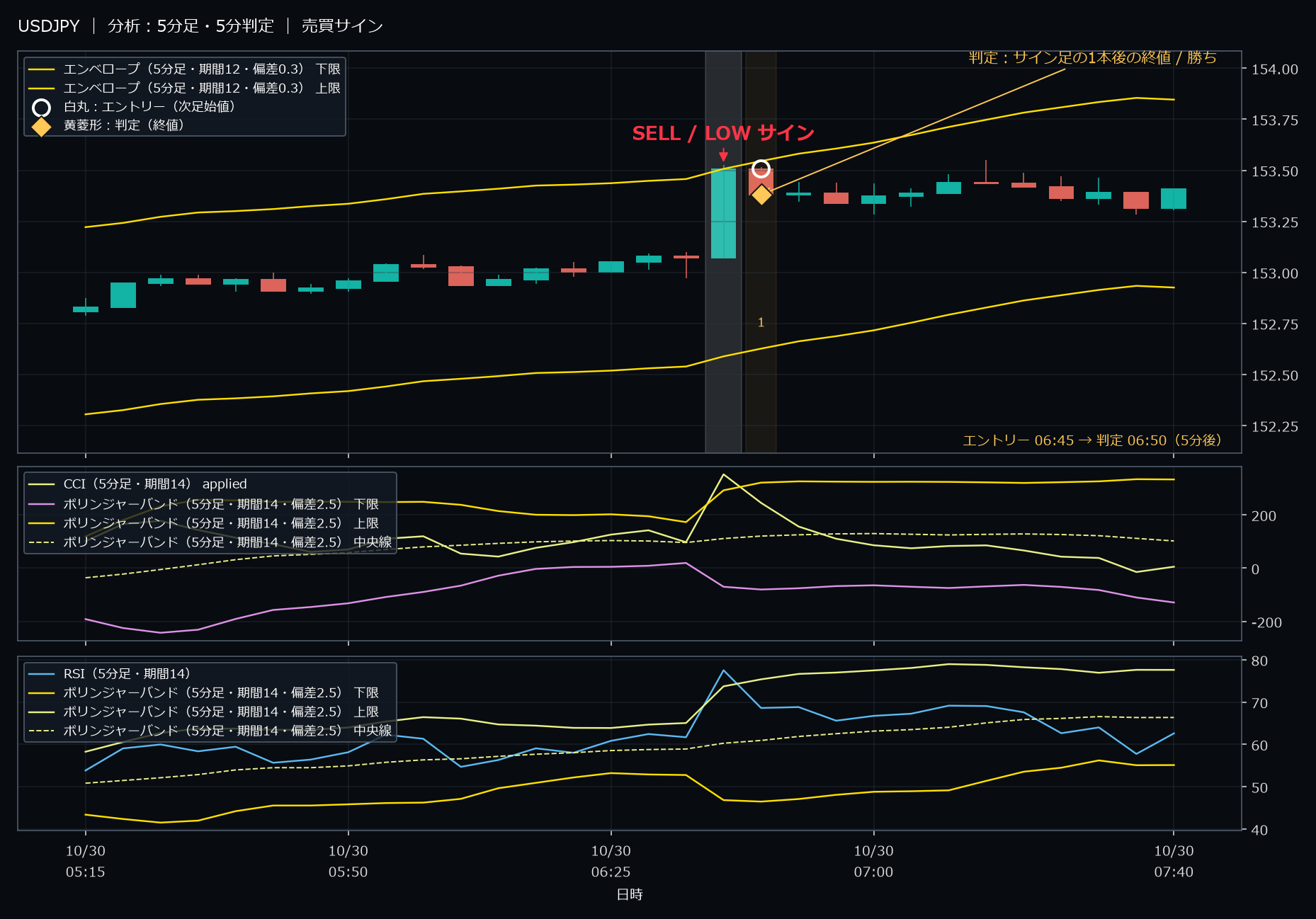
Task: Click the CCI(5分足・期間14) applied legend entry
Action: coord(138,484)
